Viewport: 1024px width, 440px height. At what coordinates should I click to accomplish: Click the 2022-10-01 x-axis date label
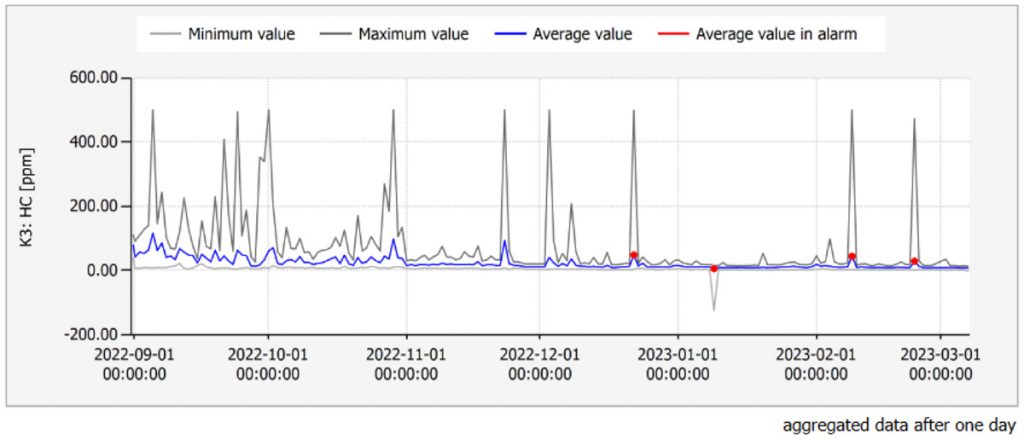269,363
